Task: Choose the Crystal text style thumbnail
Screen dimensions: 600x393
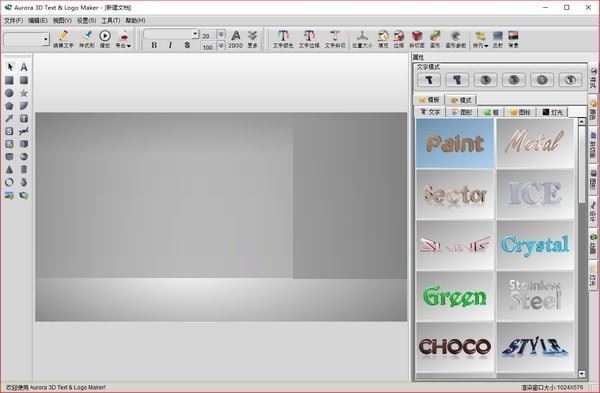Action: (x=535, y=245)
